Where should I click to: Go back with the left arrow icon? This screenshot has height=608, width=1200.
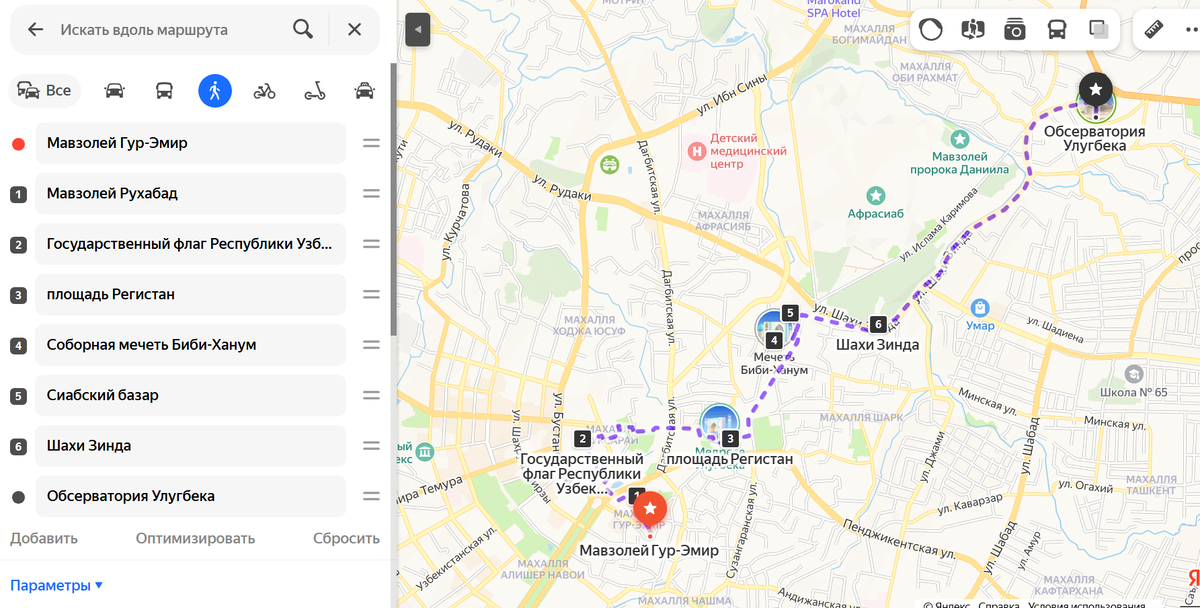pos(35,30)
